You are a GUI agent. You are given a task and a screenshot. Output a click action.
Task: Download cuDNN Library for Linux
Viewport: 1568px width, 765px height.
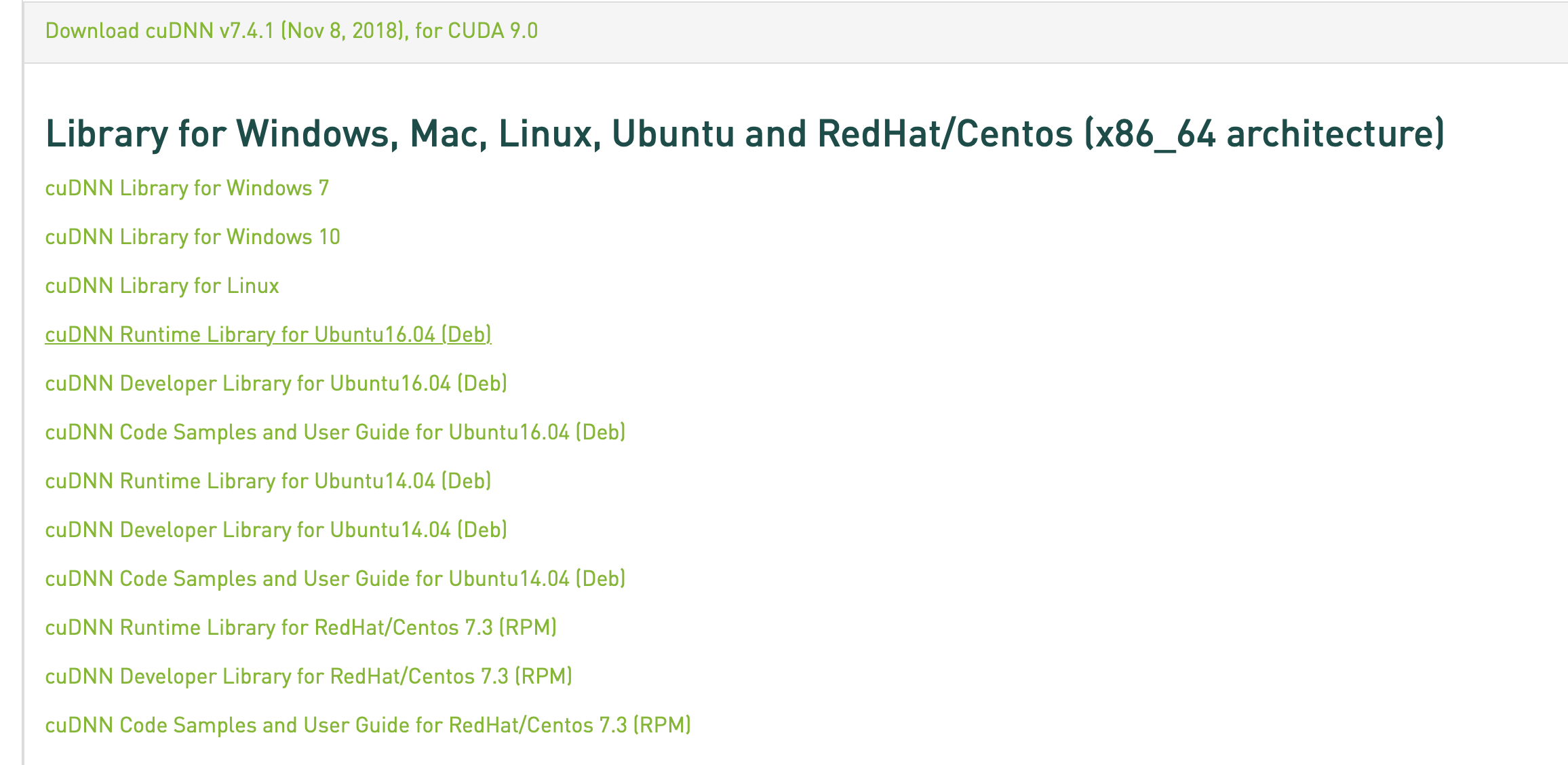coord(162,286)
